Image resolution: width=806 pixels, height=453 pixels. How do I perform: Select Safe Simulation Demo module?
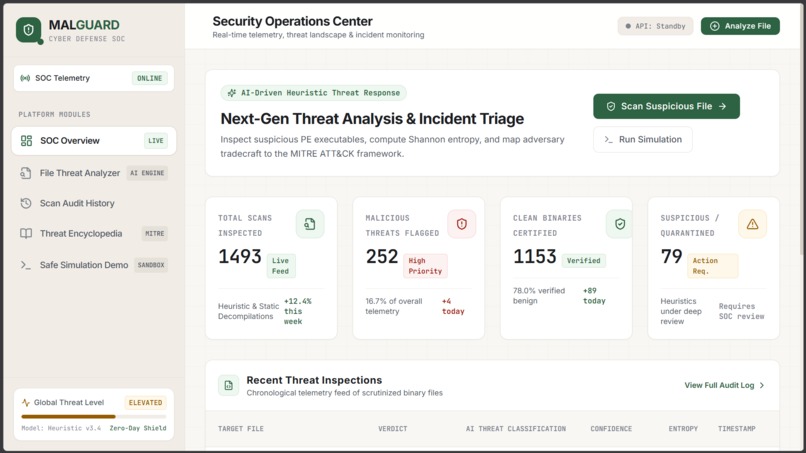94,265
